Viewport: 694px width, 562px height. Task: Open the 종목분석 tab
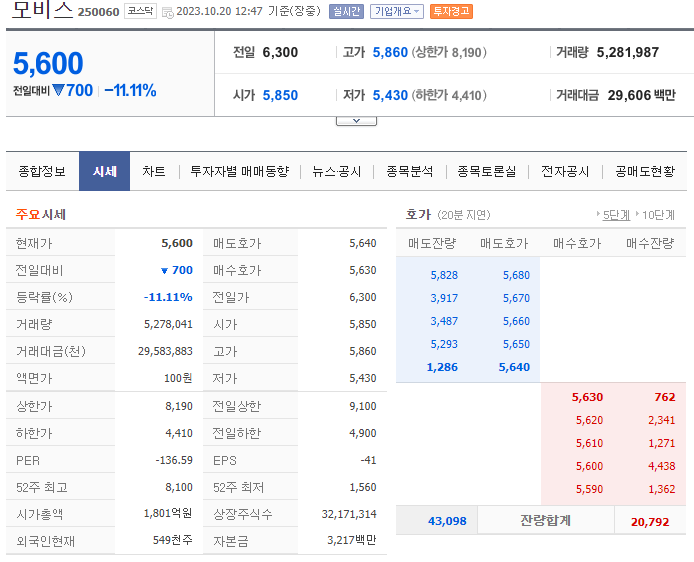tap(410, 171)
